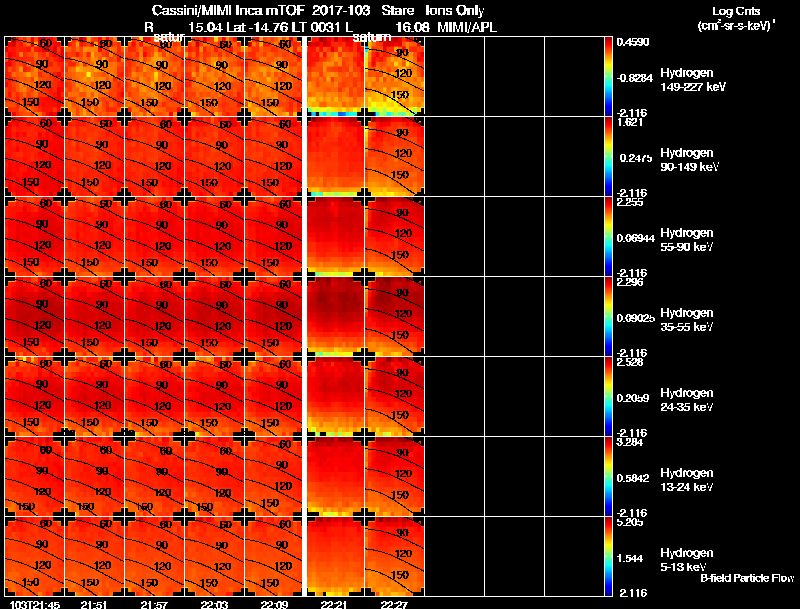Image resolution: width=800 pixels, height=609 pixels.
Task: Select the 21:57 image in the 55-90 keV row
Action: pos(154,237)
